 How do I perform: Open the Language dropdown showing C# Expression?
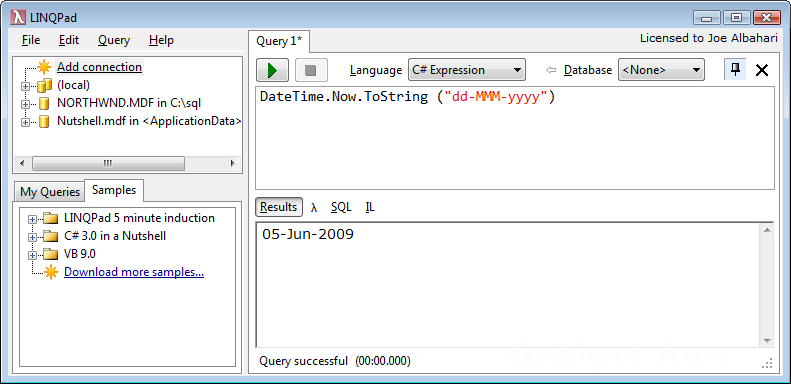[x=467, y=70]
